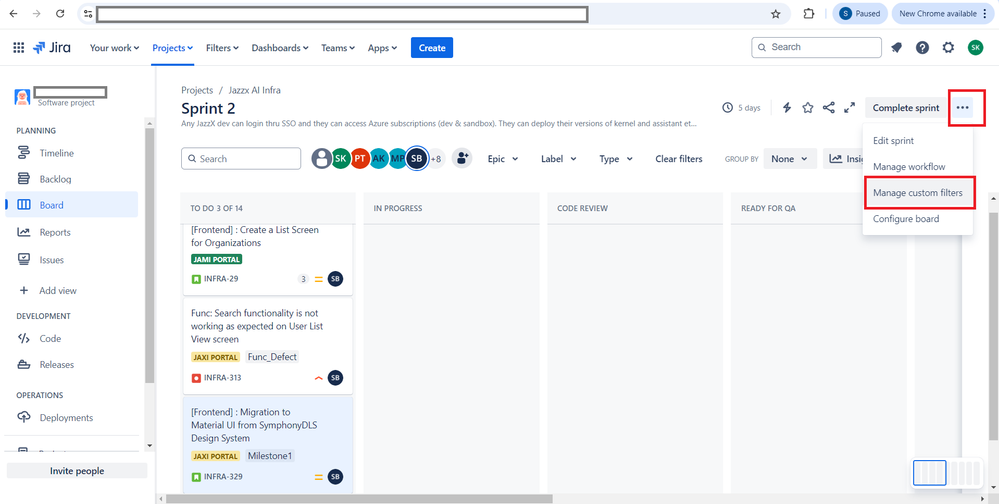Viewport: 999px width, 504px height.
Task: Click the board search field
Action: tap(241, 159)
